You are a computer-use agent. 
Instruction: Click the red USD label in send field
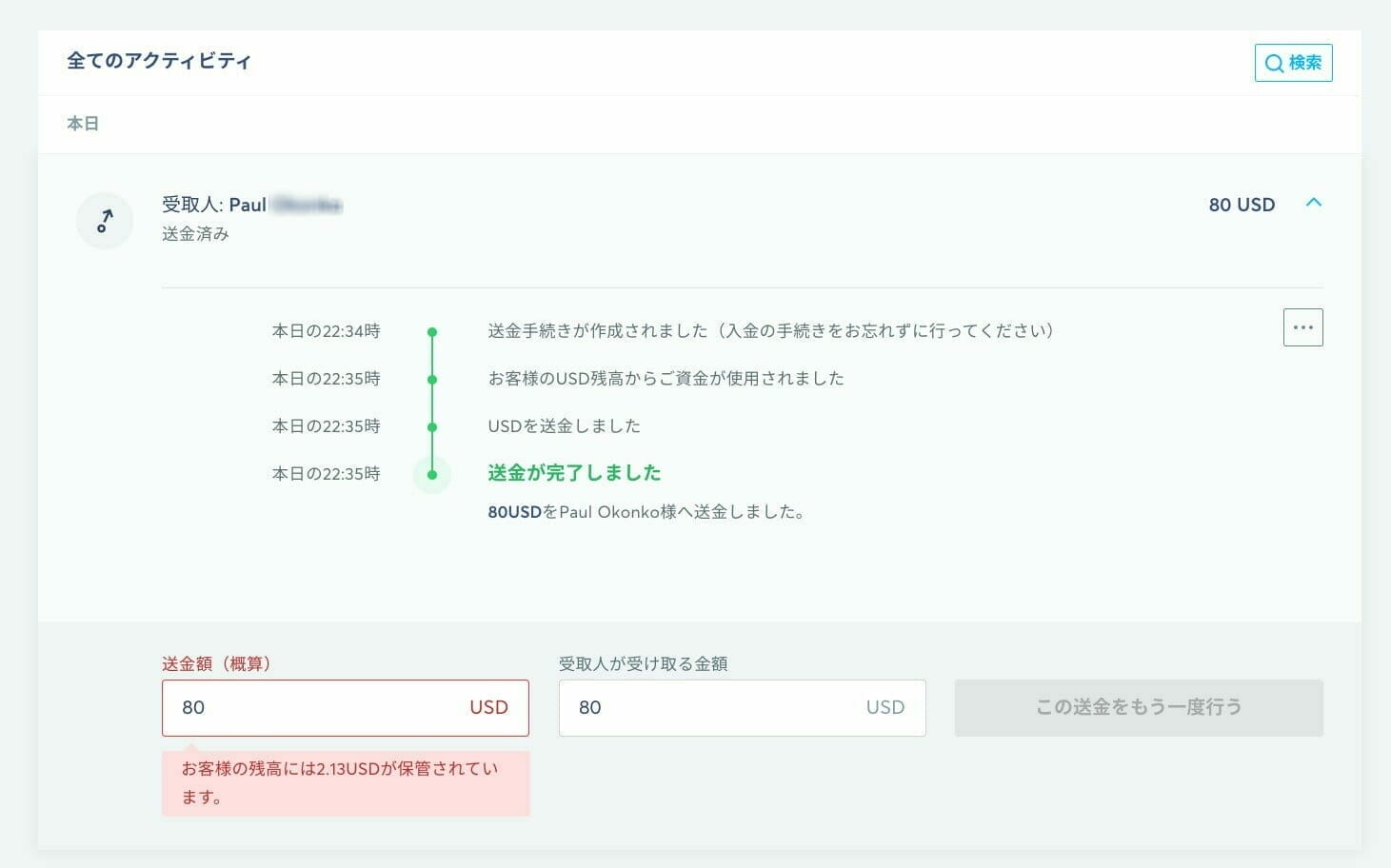(488, 707)
